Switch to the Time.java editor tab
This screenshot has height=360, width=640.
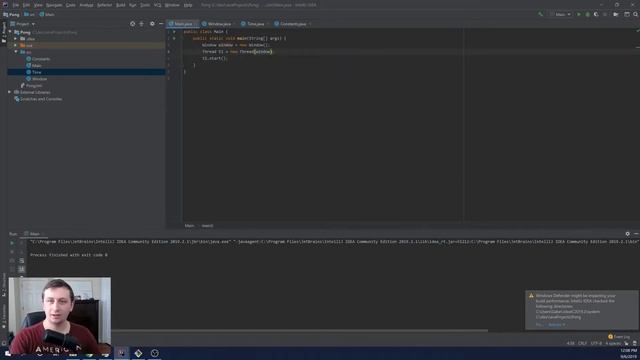[x=255, y=24]
